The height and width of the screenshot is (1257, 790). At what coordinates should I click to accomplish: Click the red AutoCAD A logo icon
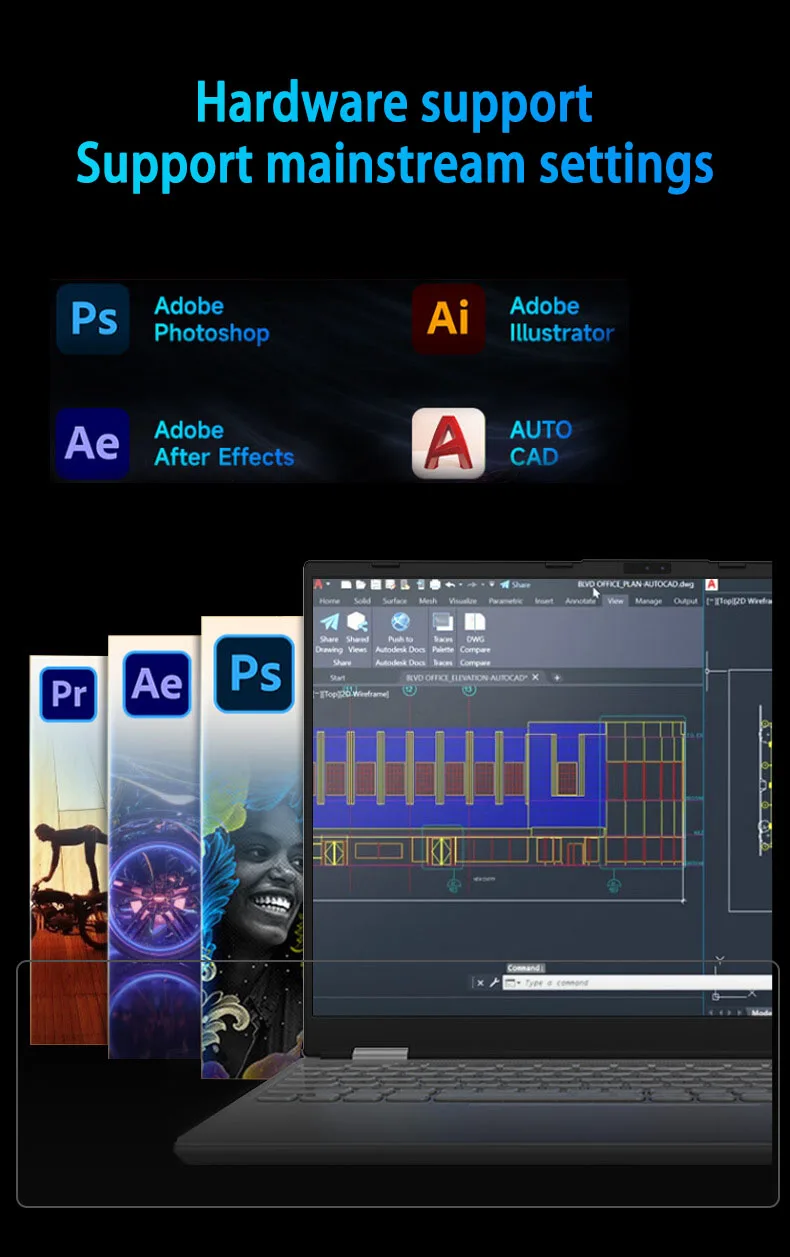coord(448,444)
